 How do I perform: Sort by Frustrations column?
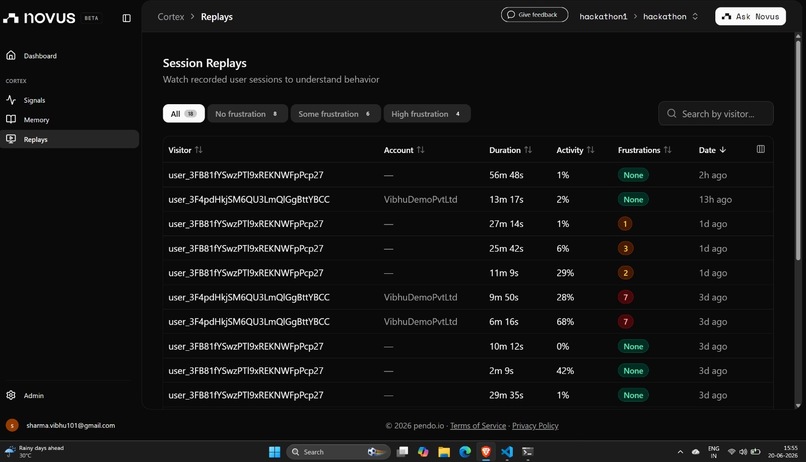click(x=644, y=150)
